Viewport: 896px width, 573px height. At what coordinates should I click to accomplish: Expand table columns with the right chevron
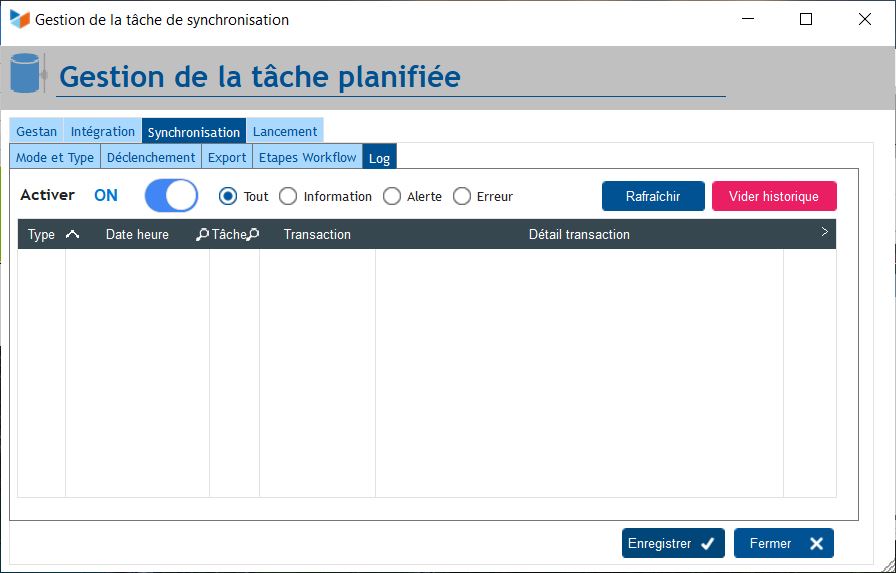click(x=824, y=232)
